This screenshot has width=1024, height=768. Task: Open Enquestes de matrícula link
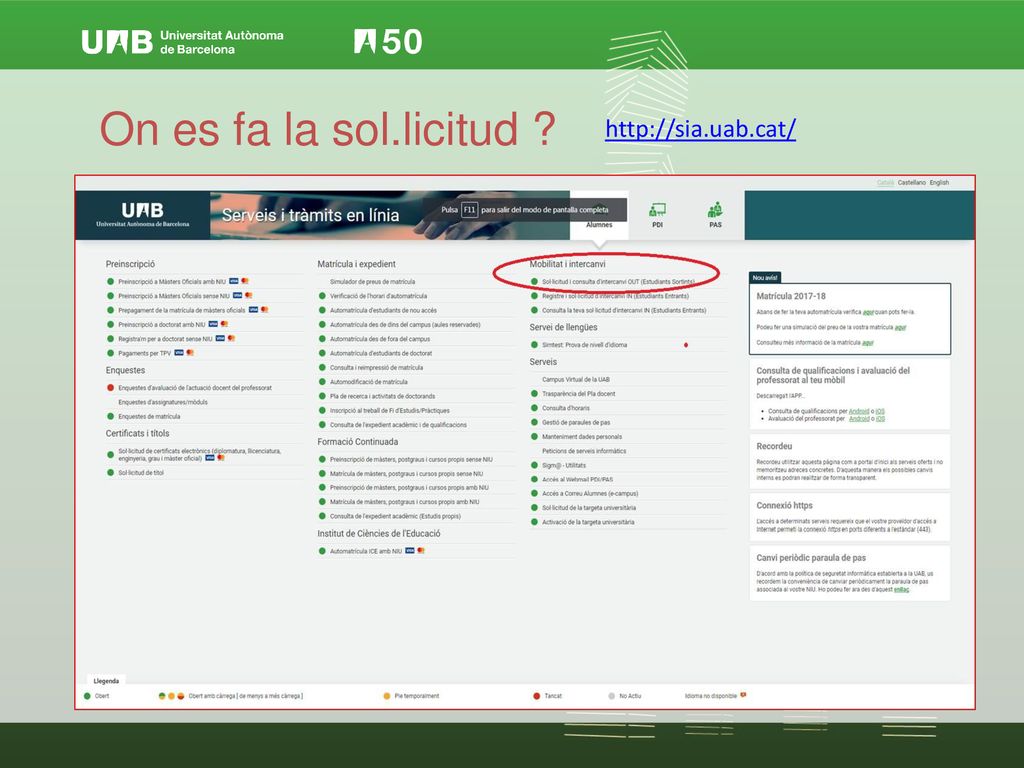coord(149,417)
